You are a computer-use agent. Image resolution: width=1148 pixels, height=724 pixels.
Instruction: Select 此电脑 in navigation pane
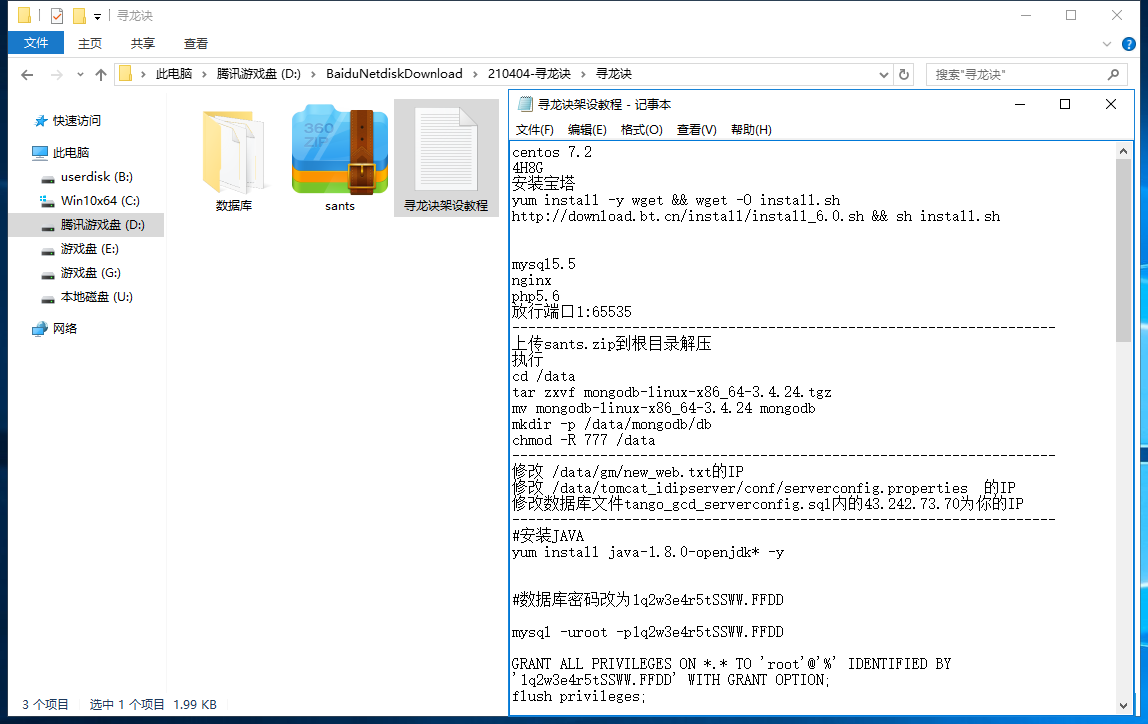[70, 152]
